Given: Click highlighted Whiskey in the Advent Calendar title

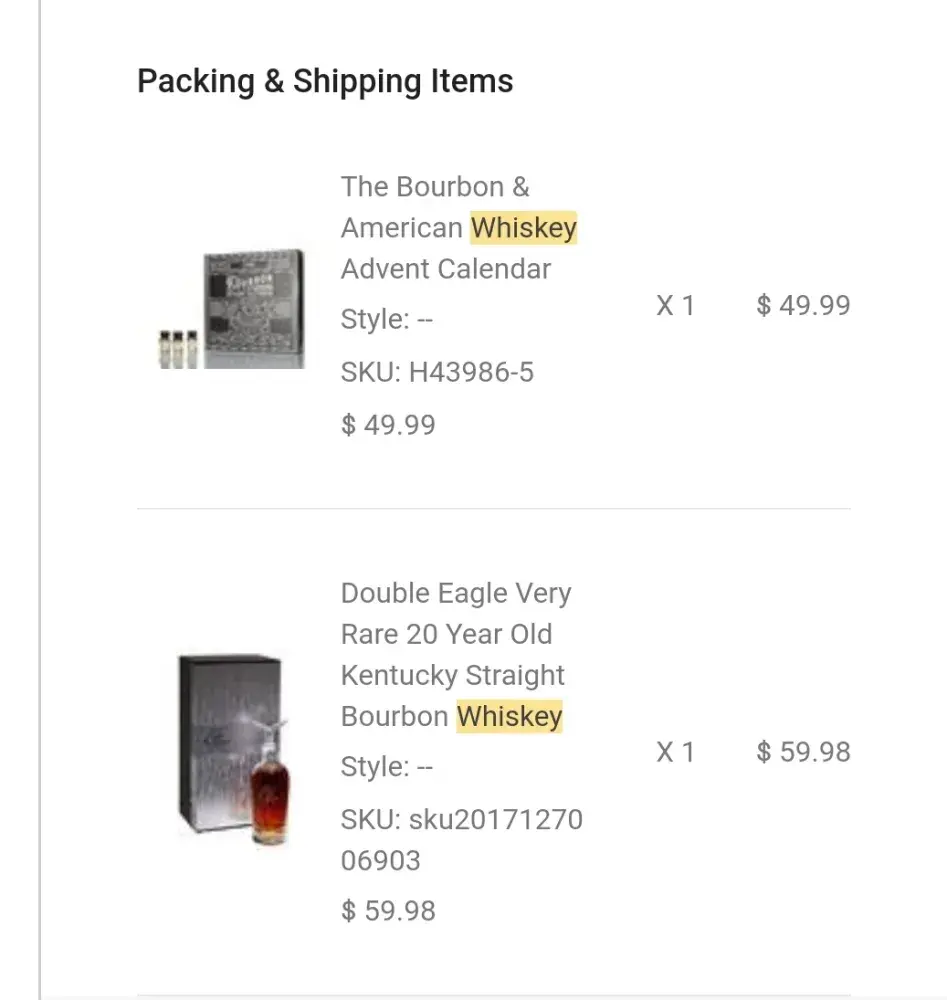Looking at the screenshot, I should [x=524, y=228].
